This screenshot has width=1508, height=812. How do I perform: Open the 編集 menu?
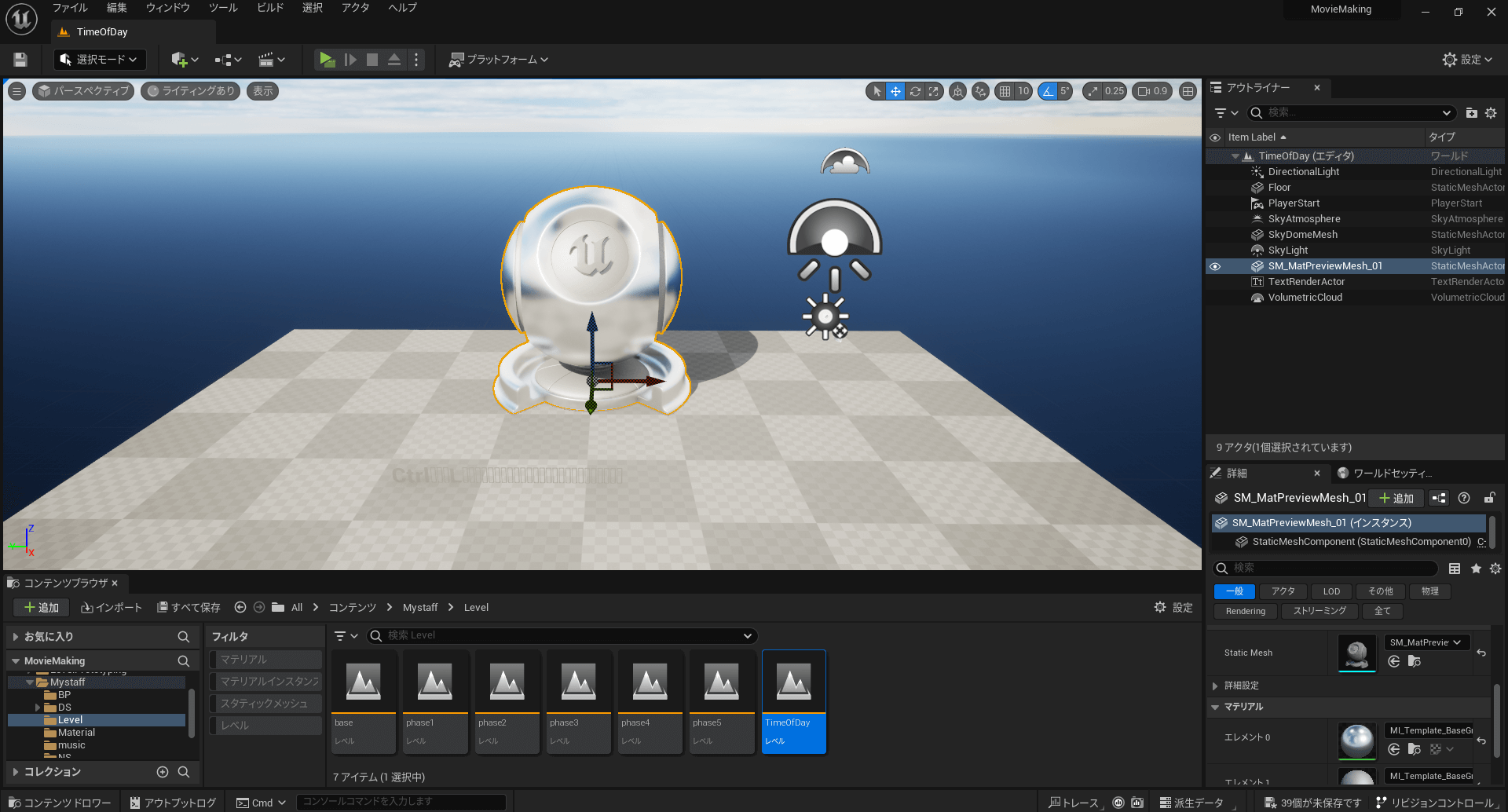point(117,8)
